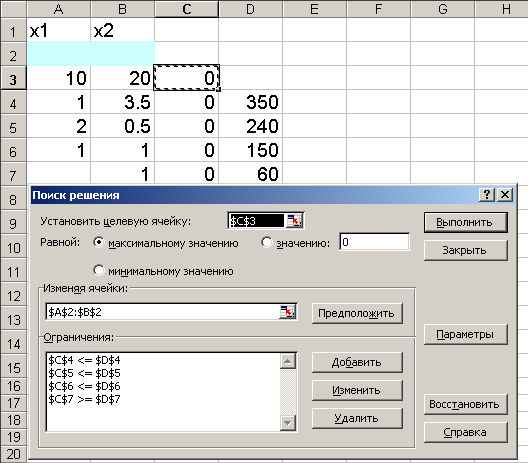
Task: Click Добавить to add a constraint
Action: point(357,362)
